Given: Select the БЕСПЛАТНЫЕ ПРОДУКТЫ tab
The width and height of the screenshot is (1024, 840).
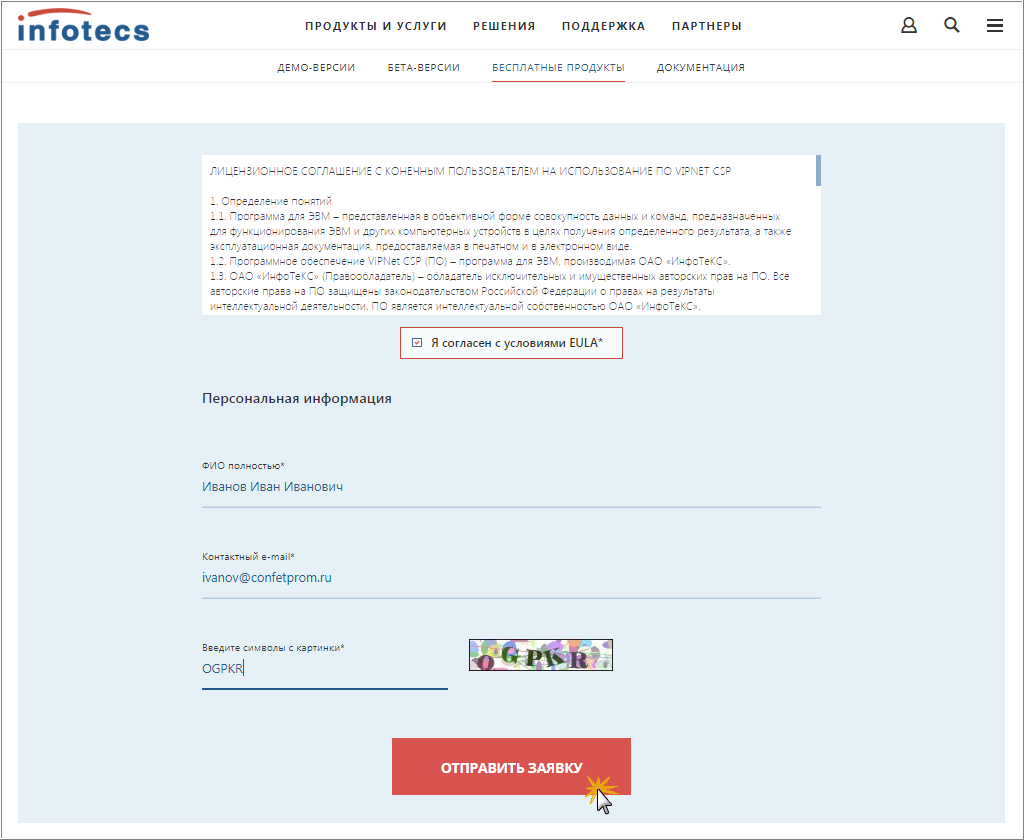Looking at the screenshot, I should pos(558,67).
